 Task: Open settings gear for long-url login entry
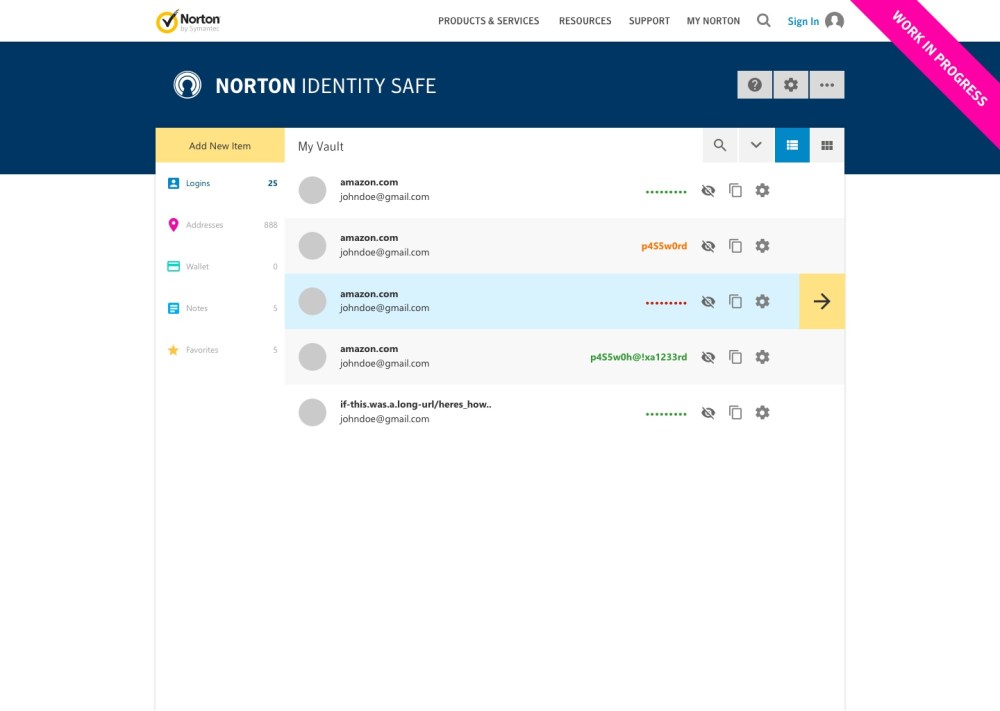(762, 412)
